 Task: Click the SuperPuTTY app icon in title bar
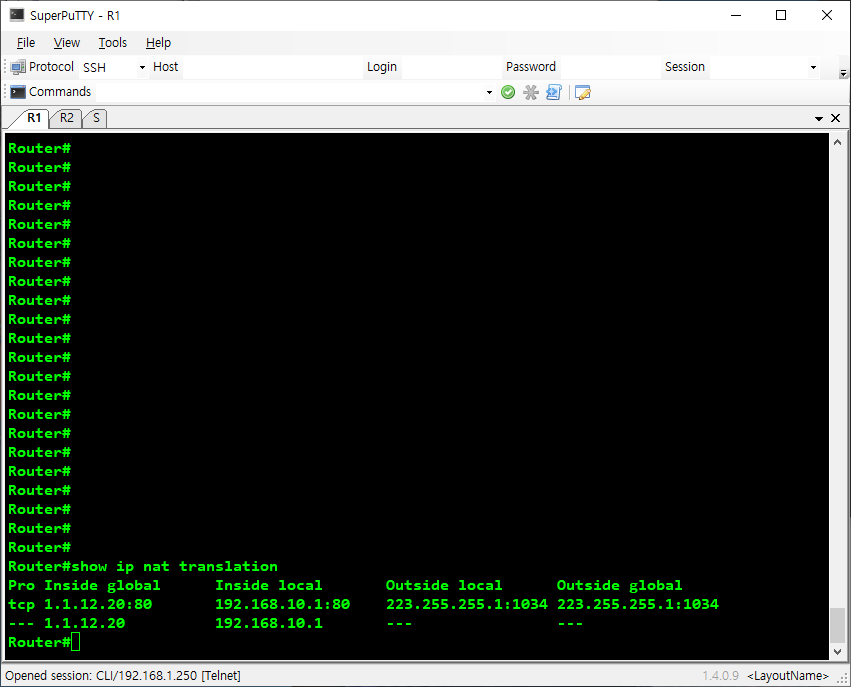coord(16,15)
